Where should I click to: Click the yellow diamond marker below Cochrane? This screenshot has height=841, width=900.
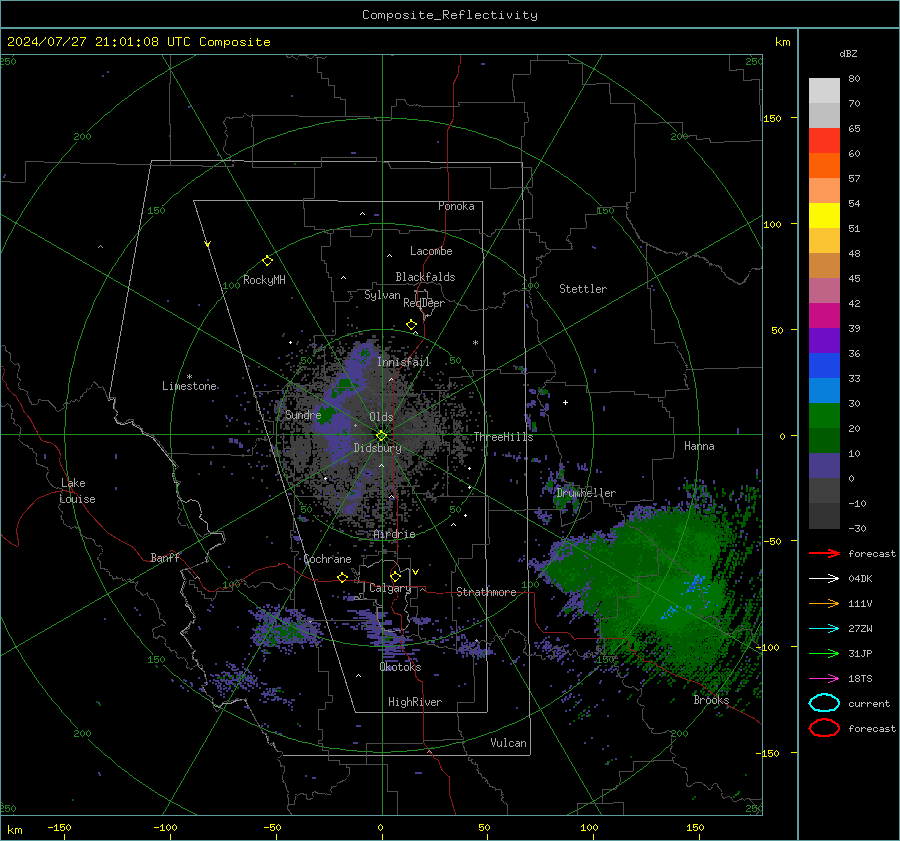pyautogui.click(x=343, y=578)
